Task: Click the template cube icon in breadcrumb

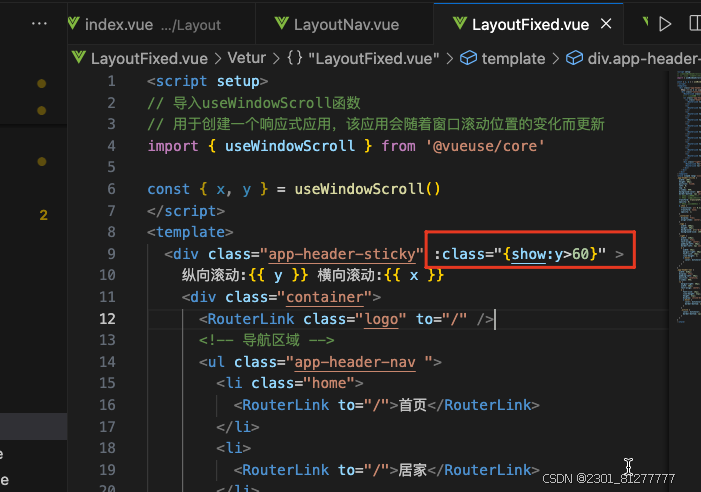Action: pyautogui.click(x=469, y=58)
